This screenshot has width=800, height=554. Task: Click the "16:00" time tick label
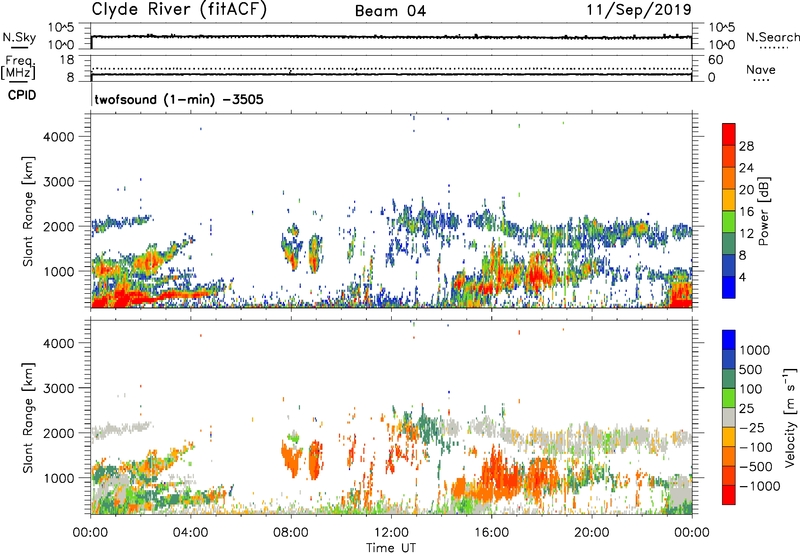491,533
